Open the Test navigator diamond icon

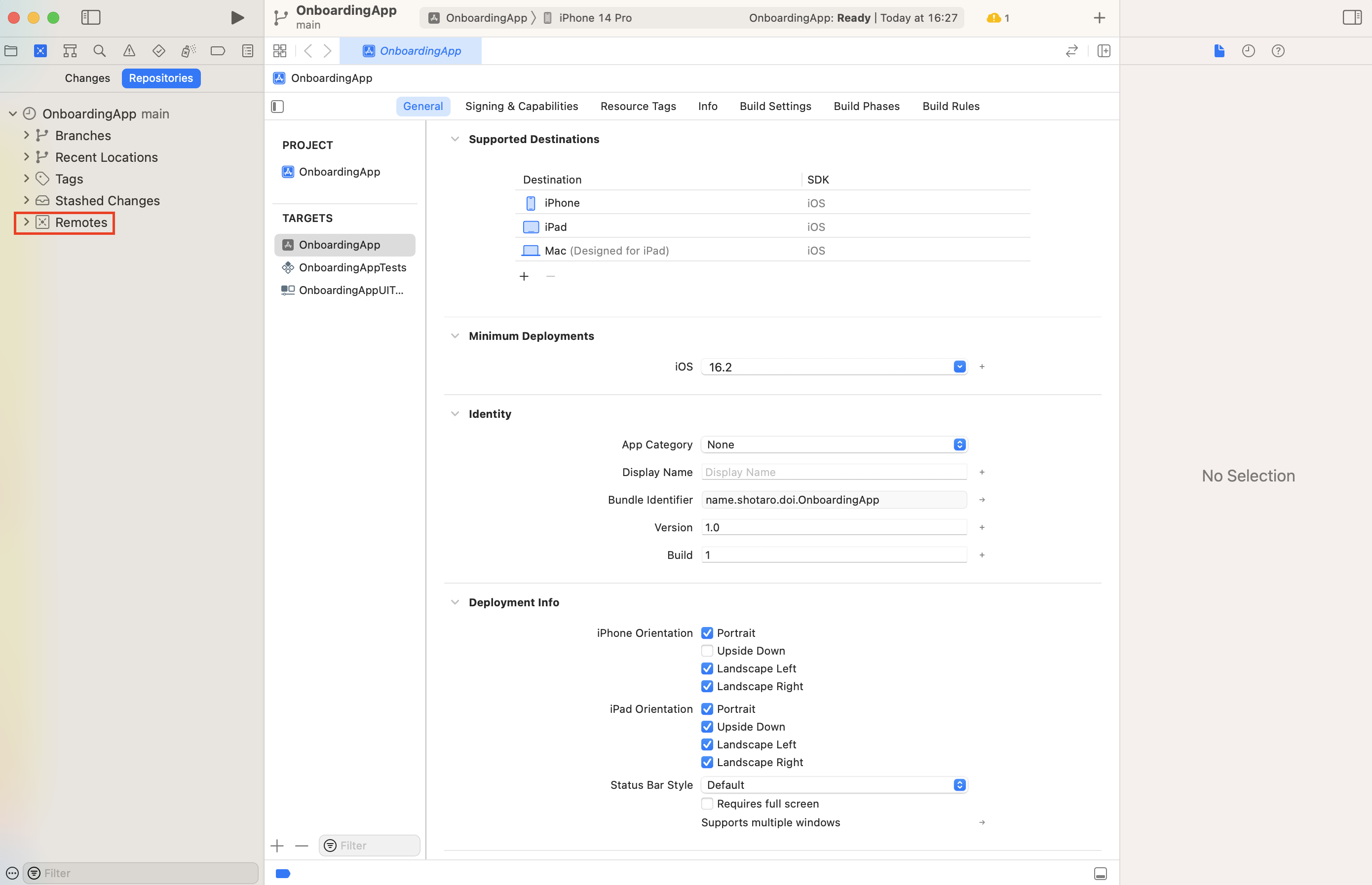coord(158,51)
